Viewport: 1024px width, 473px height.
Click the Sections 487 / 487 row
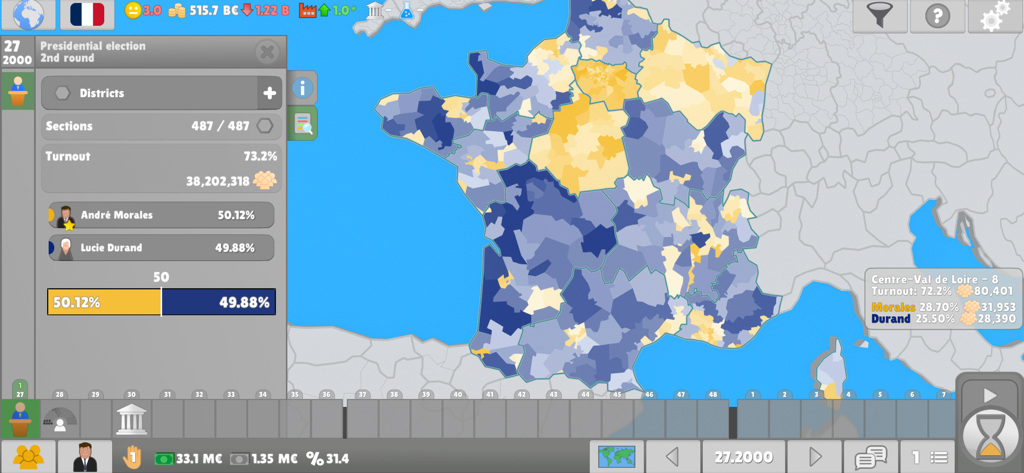161,126
